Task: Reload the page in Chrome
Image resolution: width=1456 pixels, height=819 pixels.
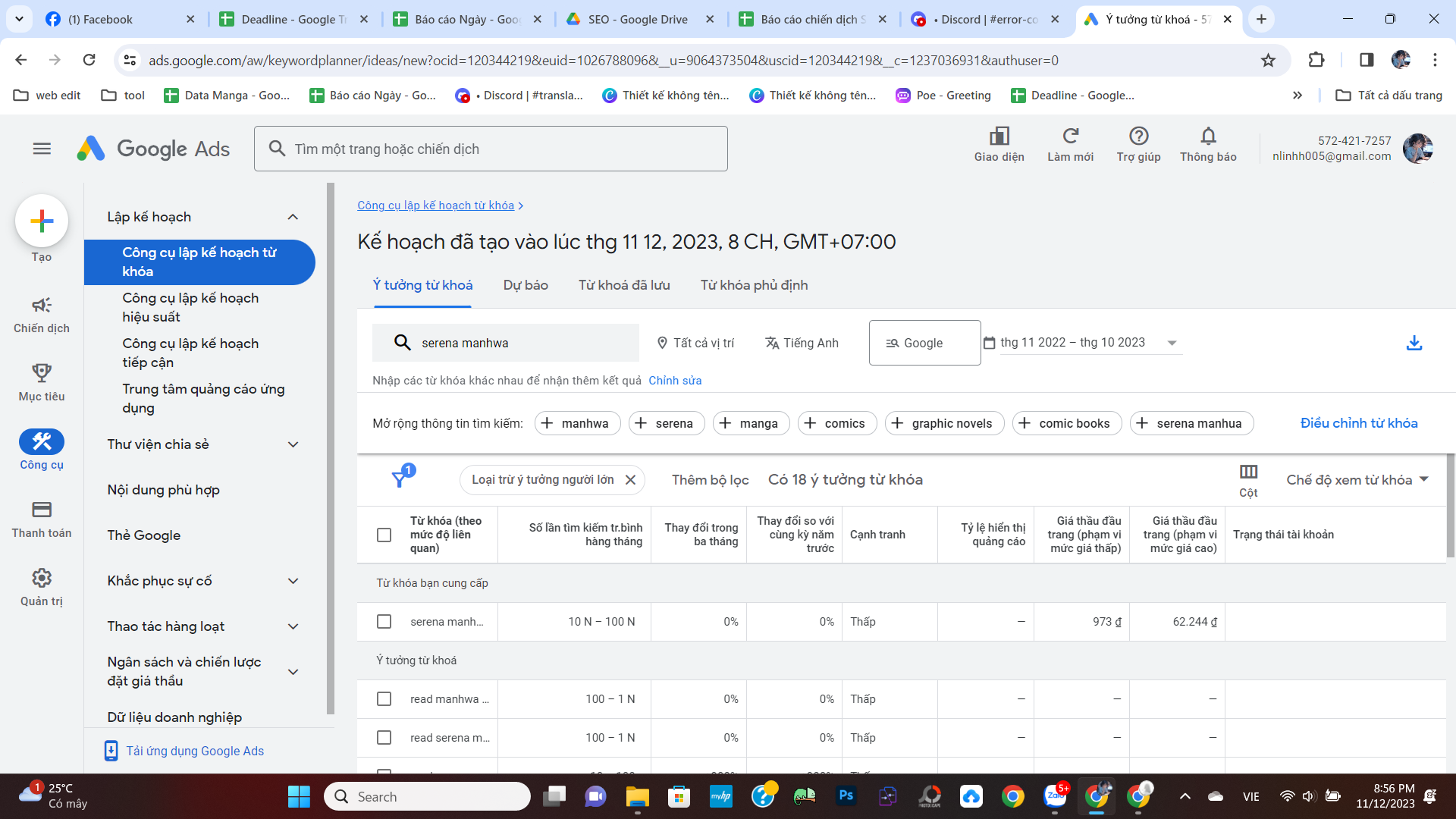Action: 89,60
